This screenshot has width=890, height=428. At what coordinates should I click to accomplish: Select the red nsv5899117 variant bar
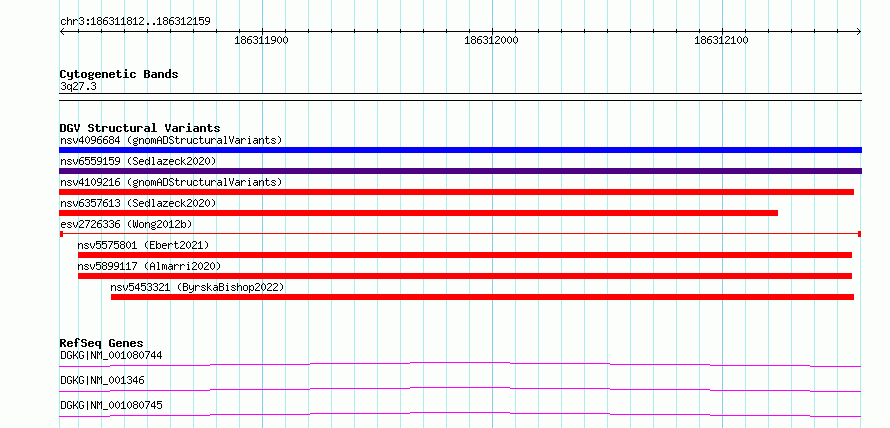pyautogui.click(x=465, y=276)
